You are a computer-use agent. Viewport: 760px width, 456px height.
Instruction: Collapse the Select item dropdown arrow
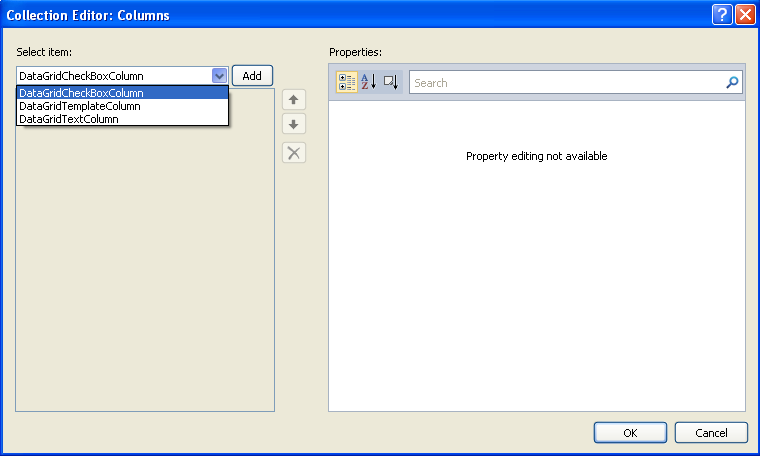click(x=219, y=76)
